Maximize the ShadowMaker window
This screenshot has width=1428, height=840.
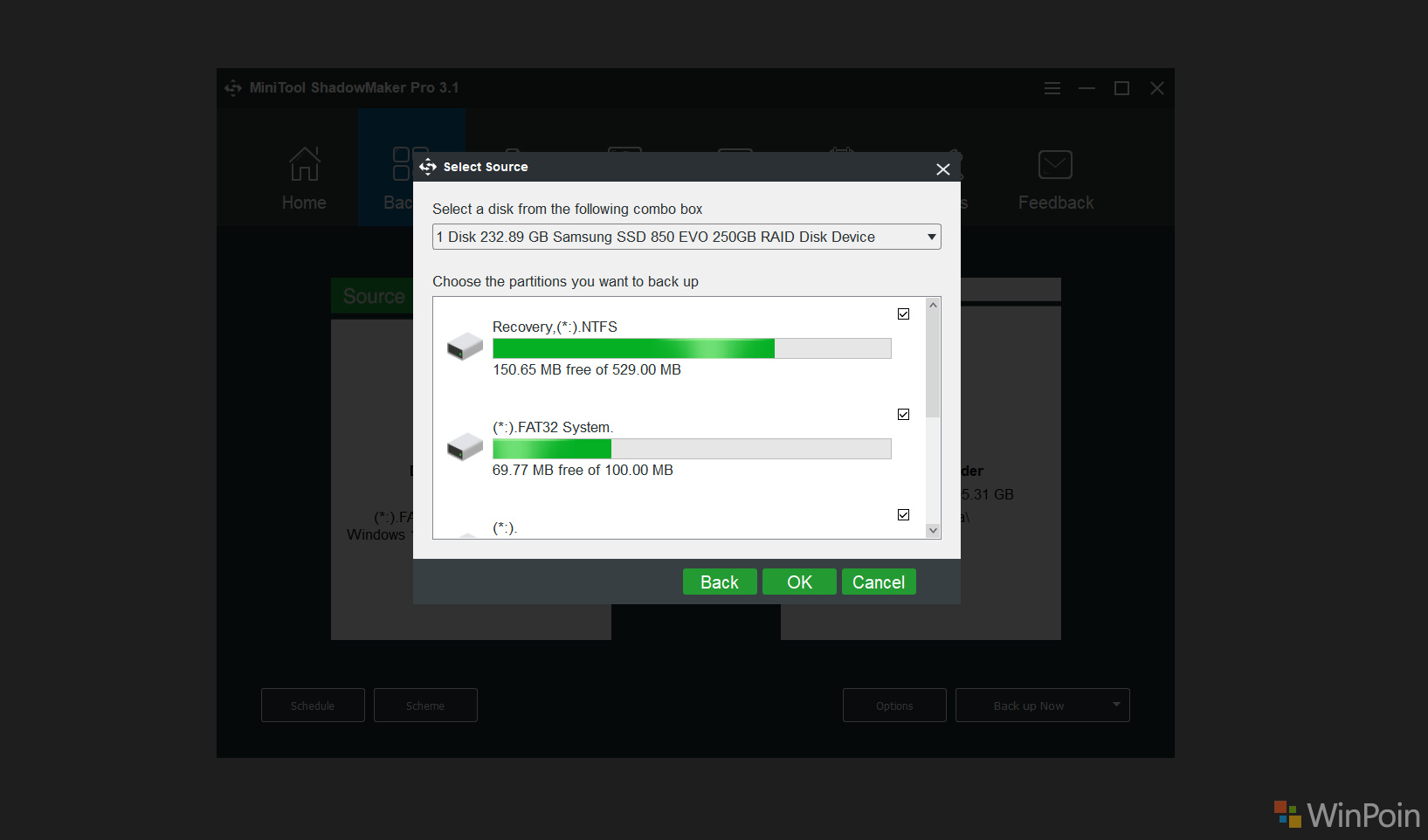point(1121,88)
